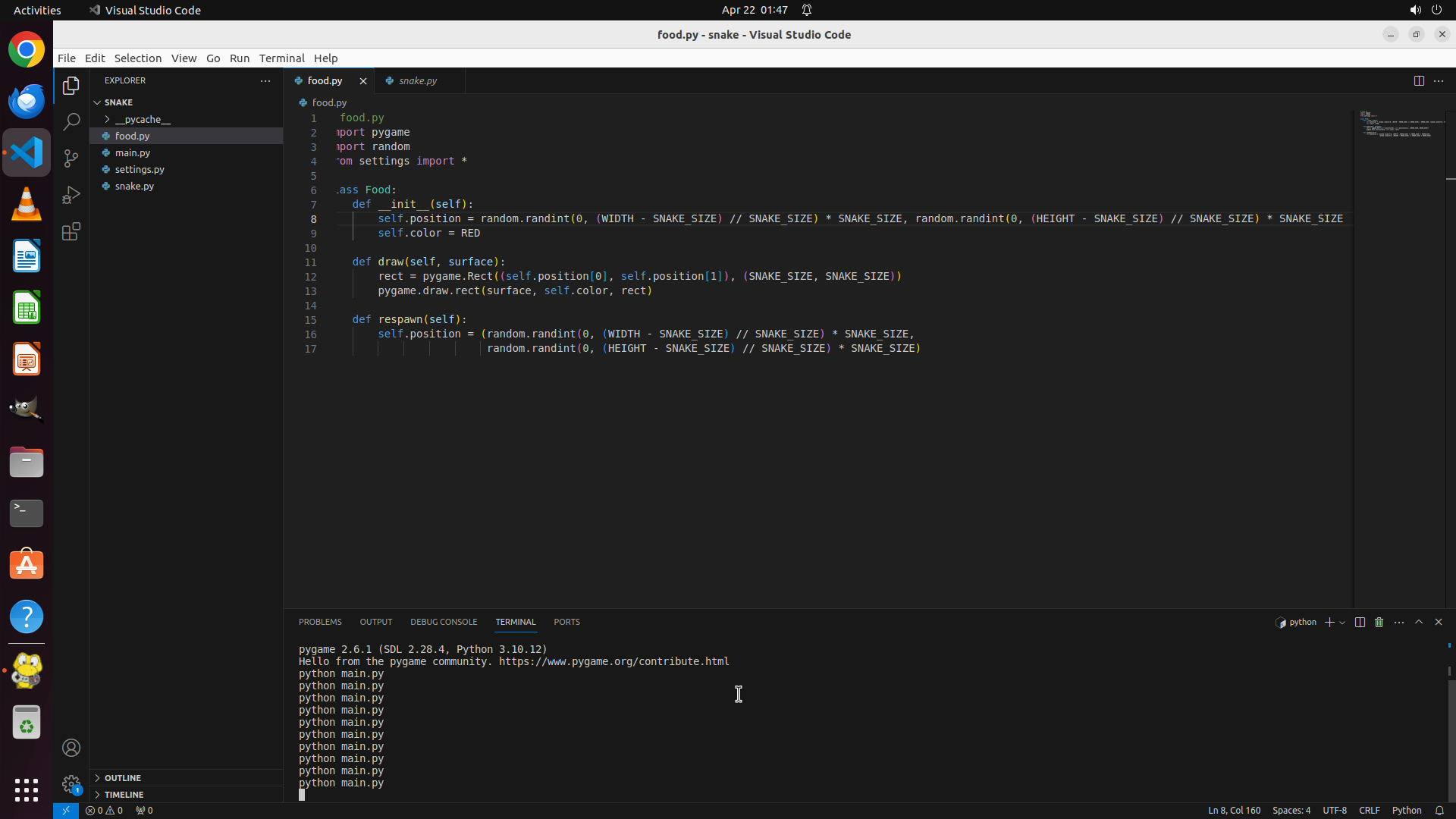Open the Terminal menu
The width and height of the screenshot is (1456, 819).
point(281,58)
